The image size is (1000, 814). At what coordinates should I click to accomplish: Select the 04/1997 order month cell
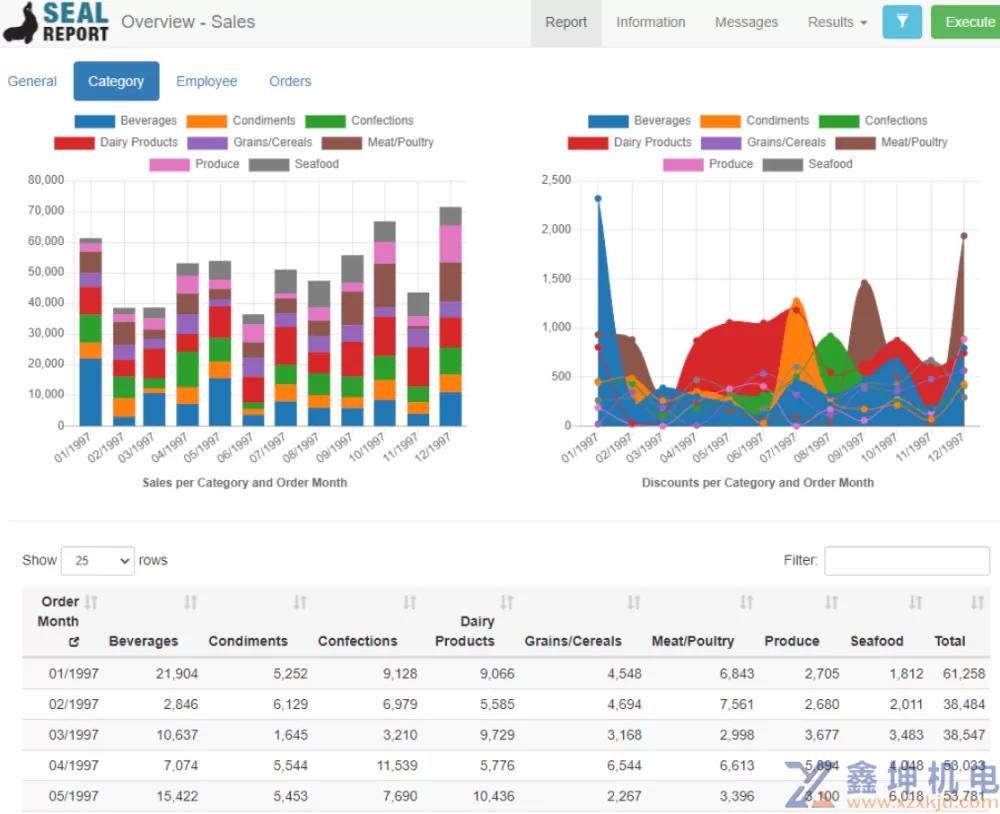pos(73,766)
